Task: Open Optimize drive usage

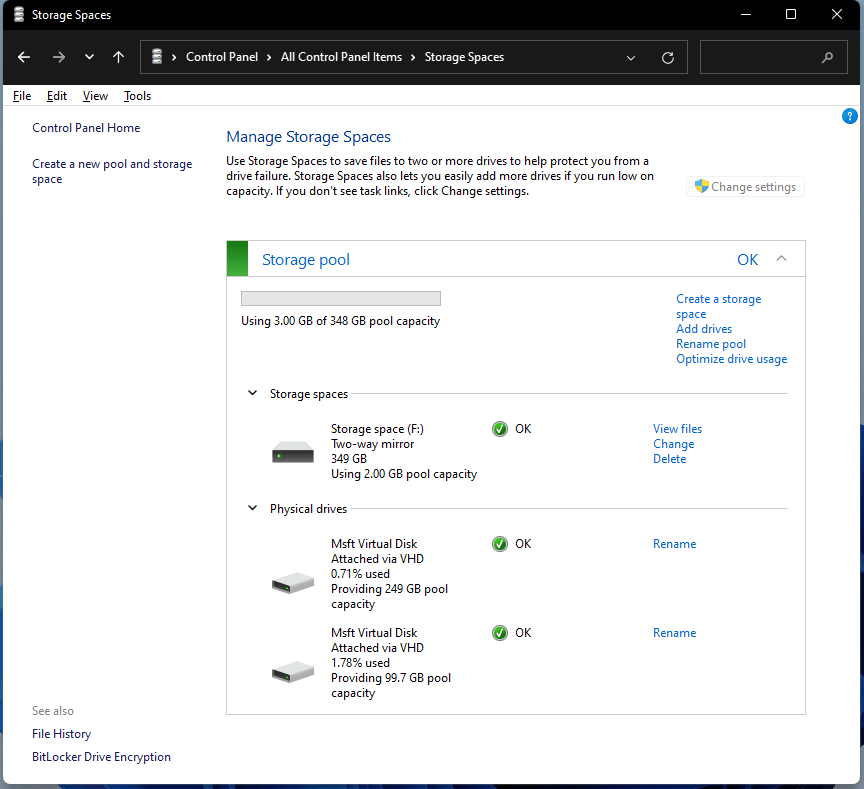Action: tap(731, 358)
